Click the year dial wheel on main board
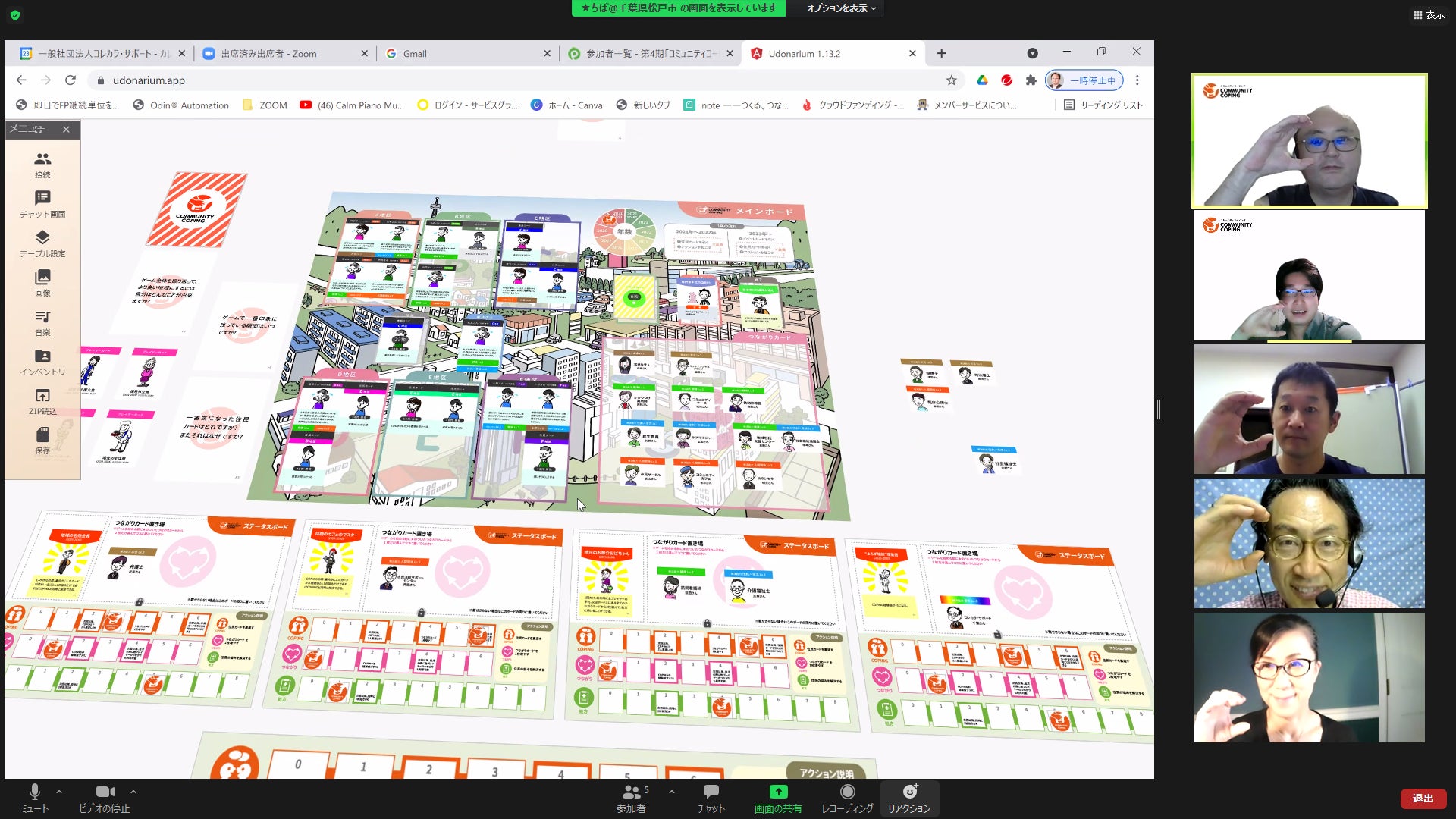Image resolution: width=1456 pixels, height=819 pixels. point(624,231)
